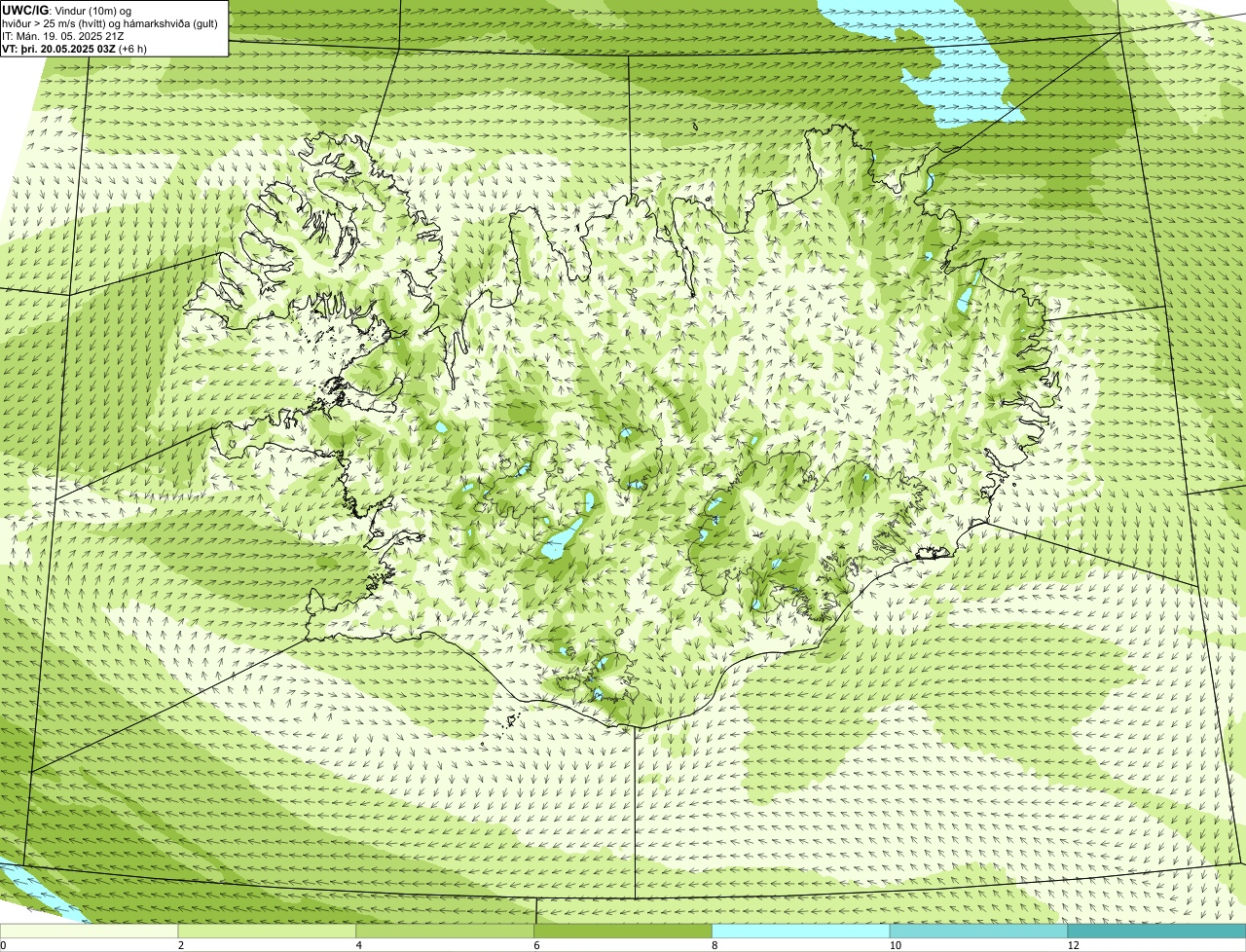Click the 4–6 m/s green legend swatch
1246x952 pixels.
446,931
